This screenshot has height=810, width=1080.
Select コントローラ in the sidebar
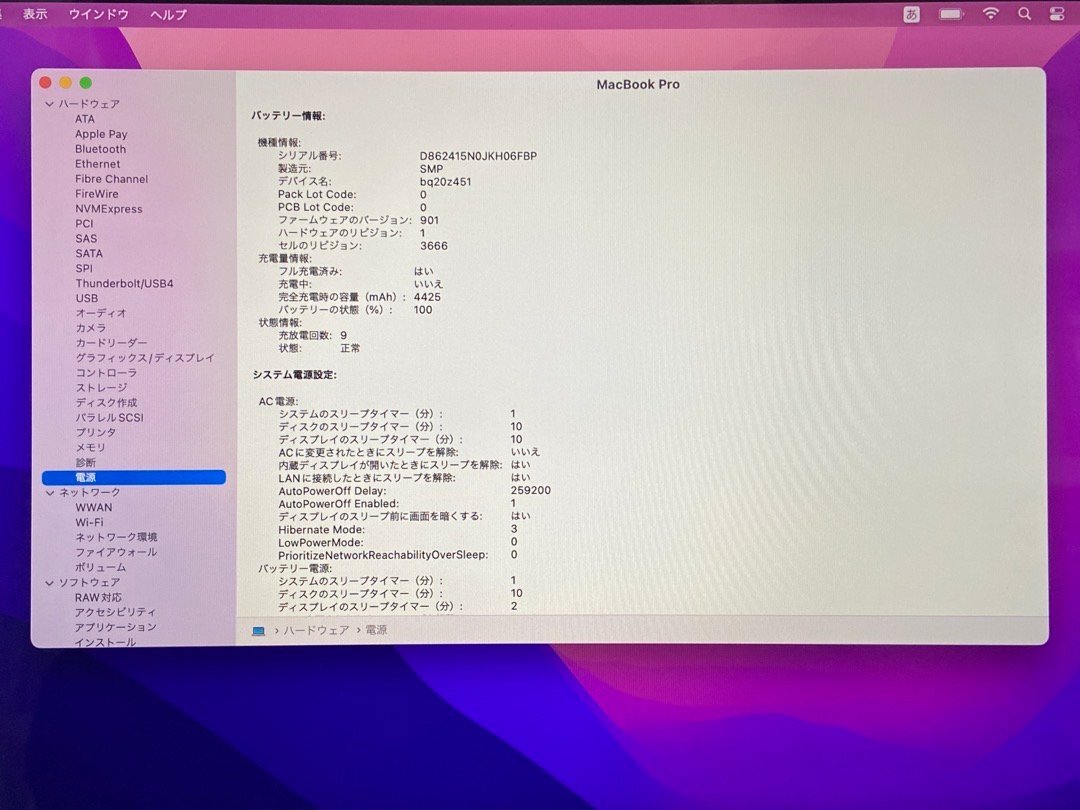(106, 373)
